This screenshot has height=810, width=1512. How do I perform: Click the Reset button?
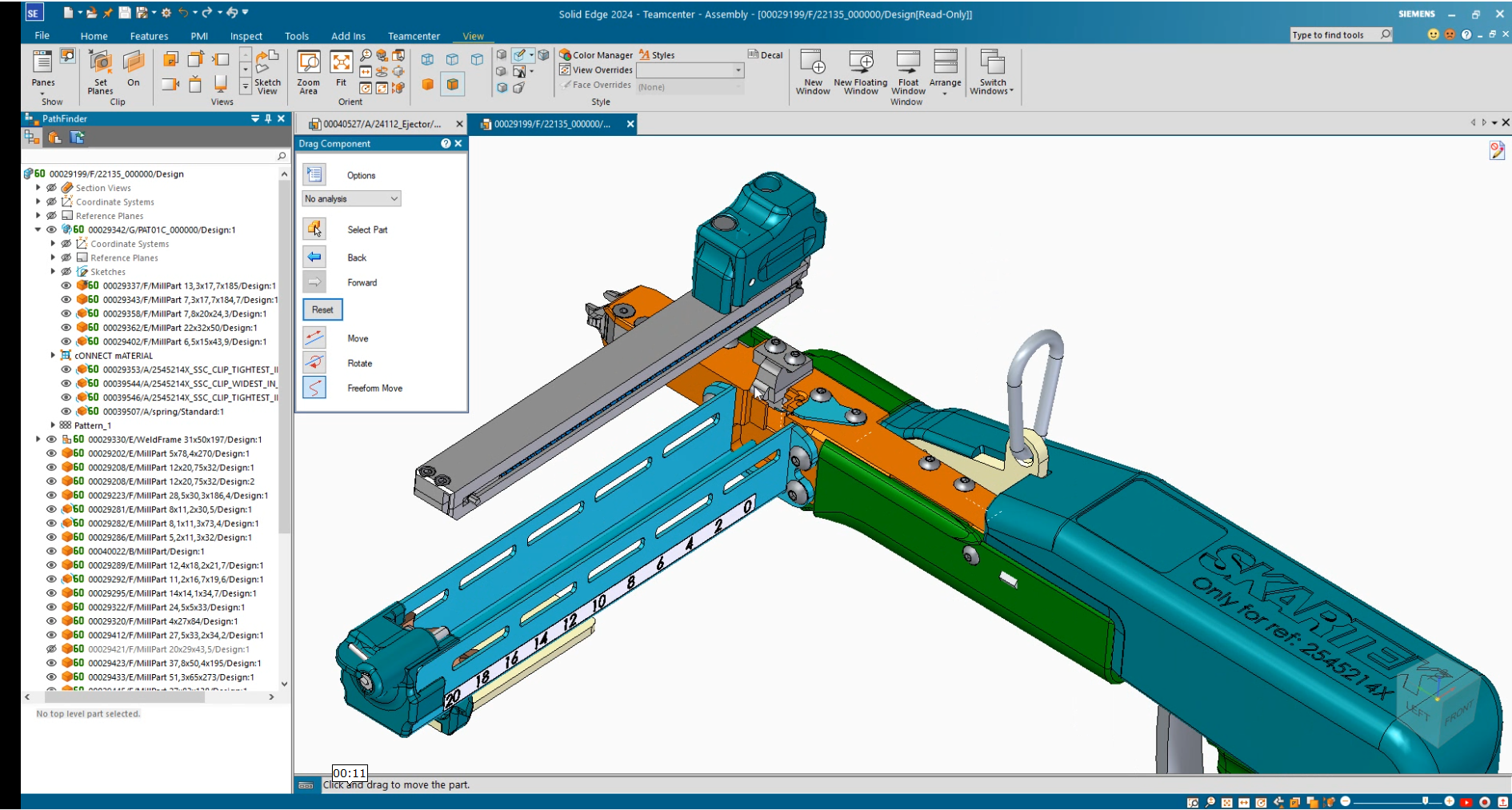(322, 309)
